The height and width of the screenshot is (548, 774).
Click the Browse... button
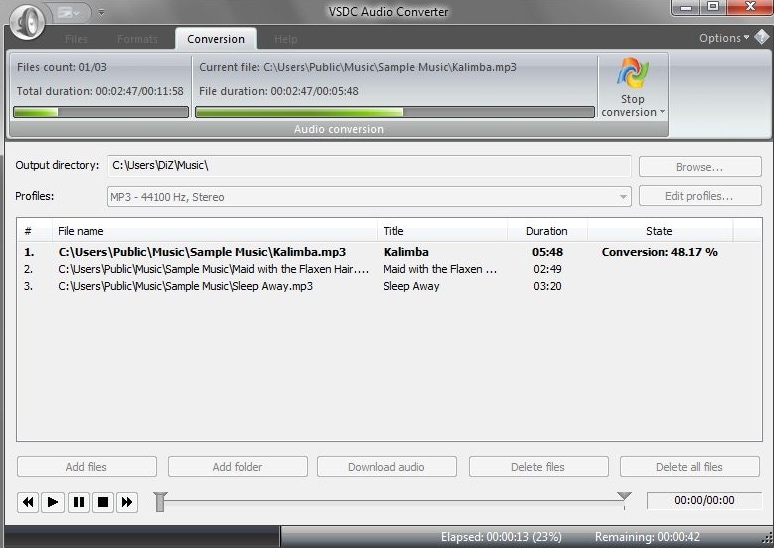[x=700, y=167]
